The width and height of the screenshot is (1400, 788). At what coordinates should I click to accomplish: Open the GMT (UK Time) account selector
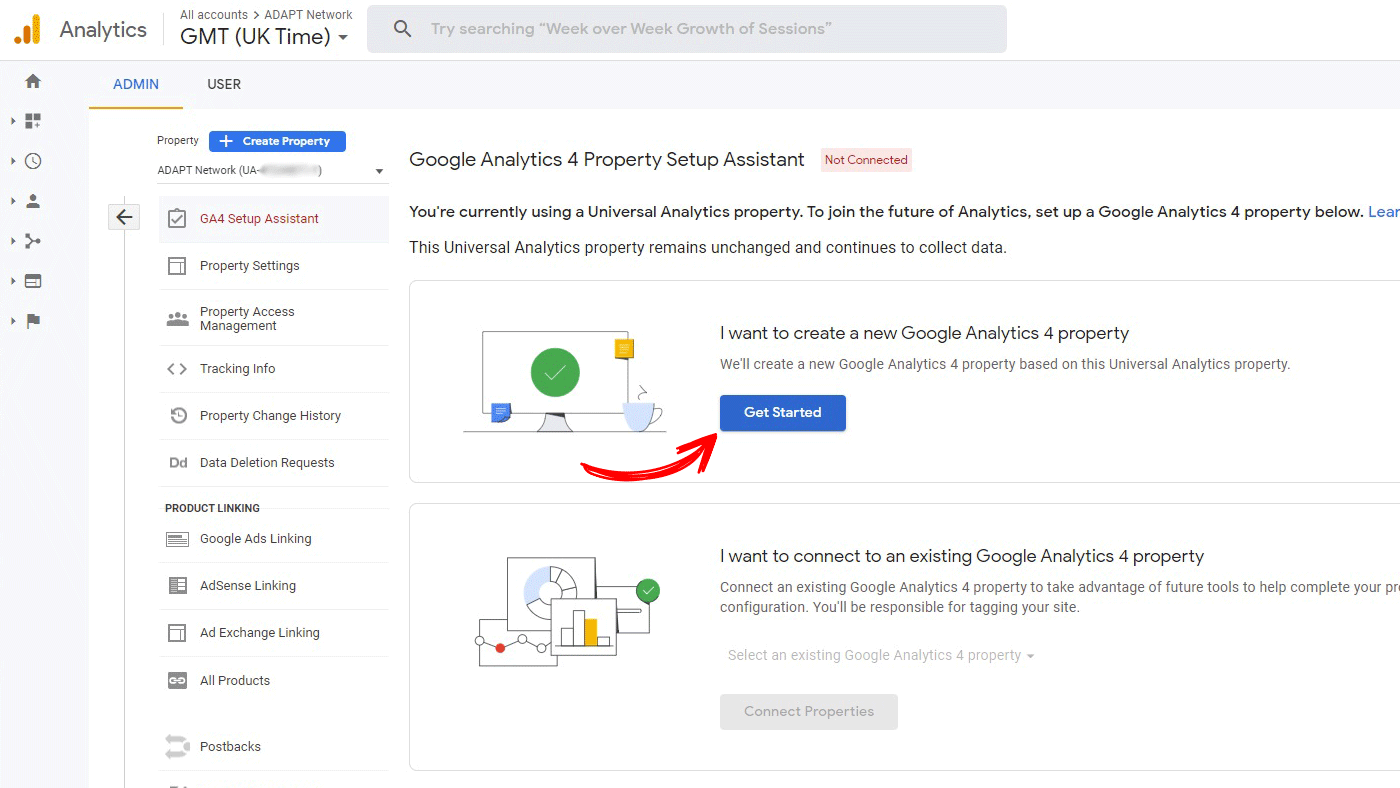tap(265, 37)
